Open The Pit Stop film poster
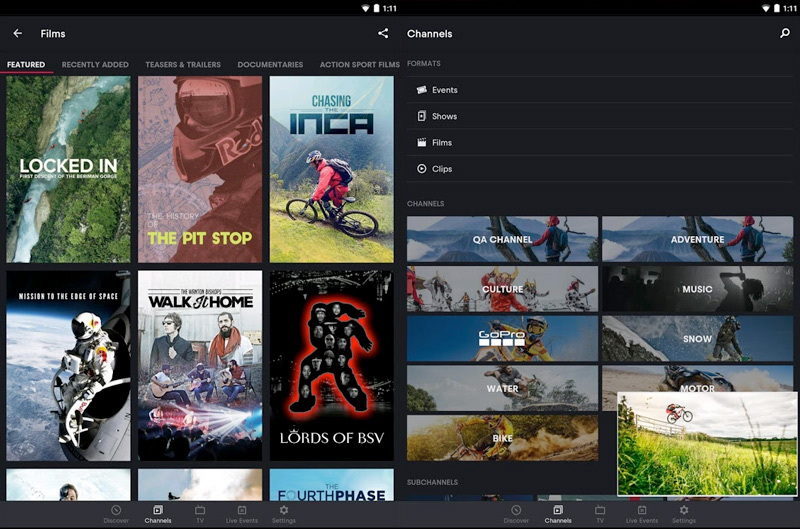Viewport: 800px width, 529px height. click(200, 169)
